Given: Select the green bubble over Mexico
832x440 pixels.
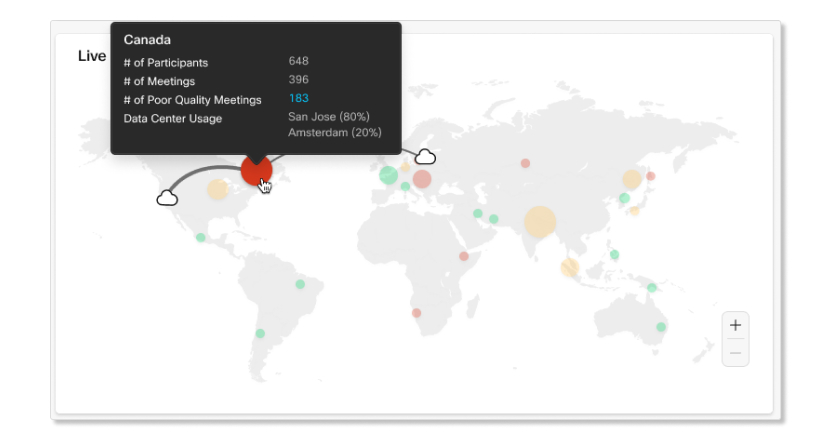Looking at the screenshot, I should pos(201,237).
